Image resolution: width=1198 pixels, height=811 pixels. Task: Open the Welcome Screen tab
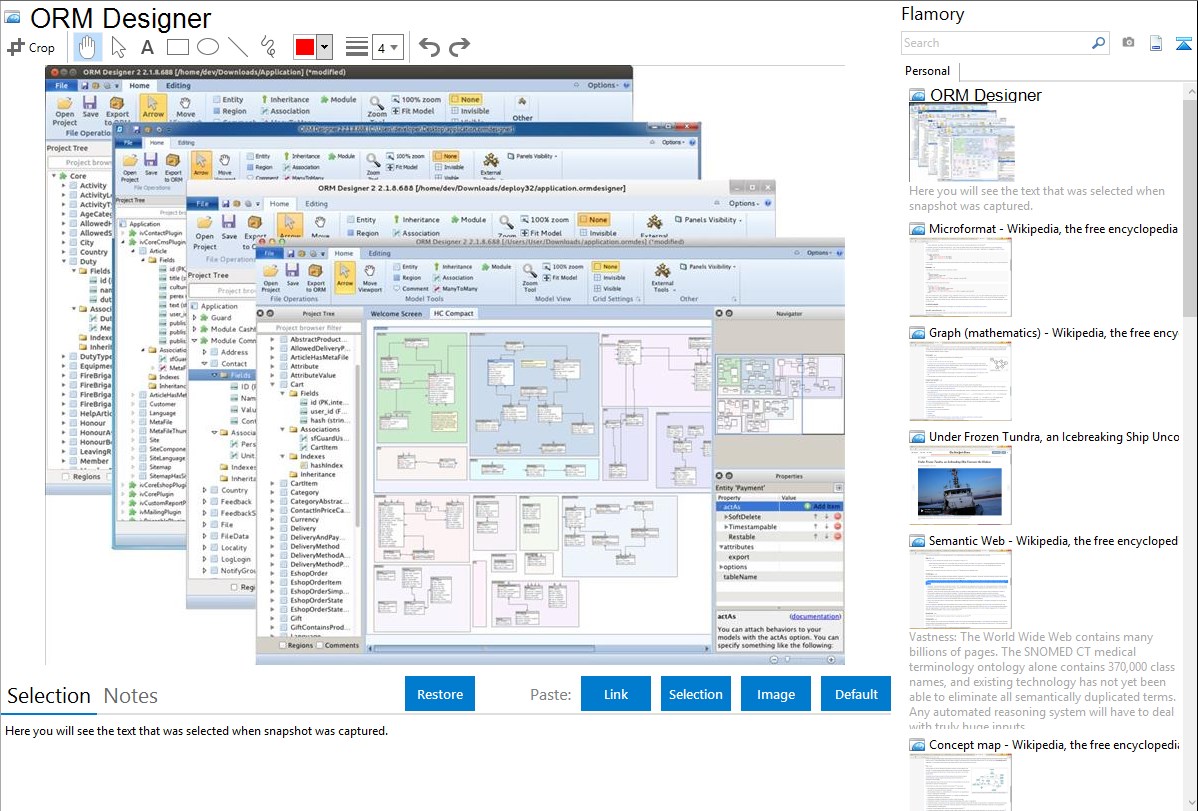tap(396, 313)
